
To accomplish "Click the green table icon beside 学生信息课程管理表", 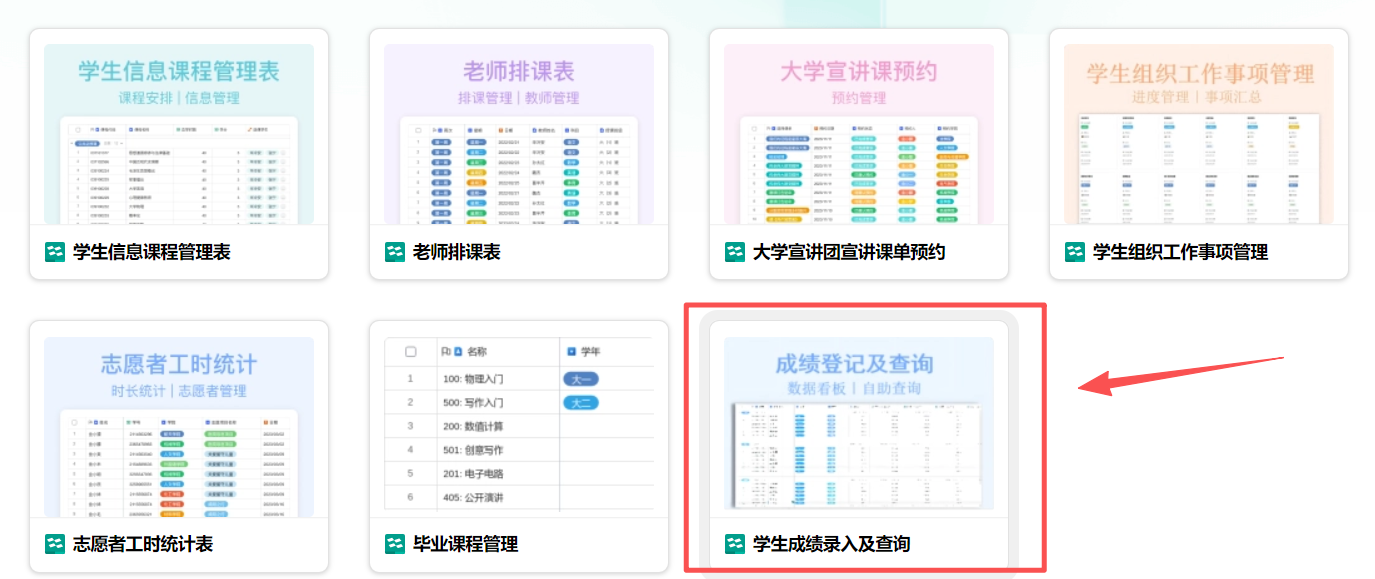I will 55,252.
